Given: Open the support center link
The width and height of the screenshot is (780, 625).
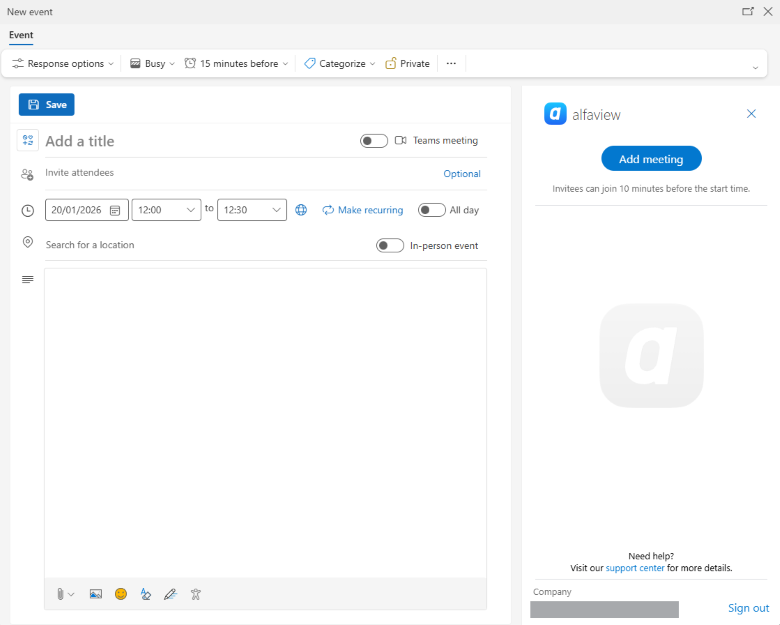Looking at the screenshot, I should (x=634, y=568).
